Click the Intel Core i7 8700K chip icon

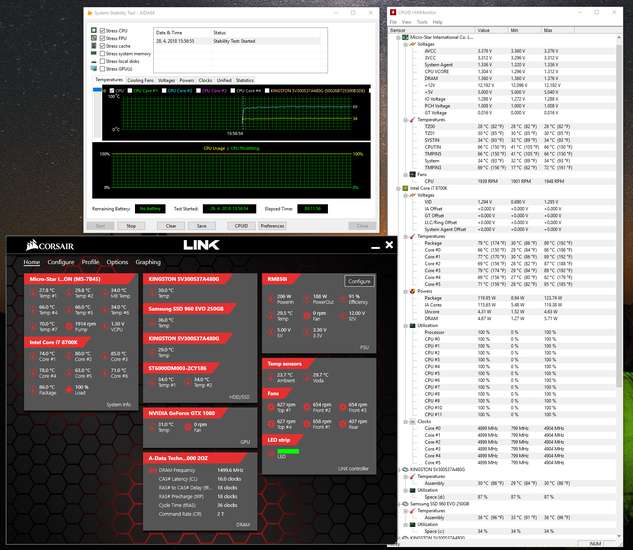(x=405, y=188)
